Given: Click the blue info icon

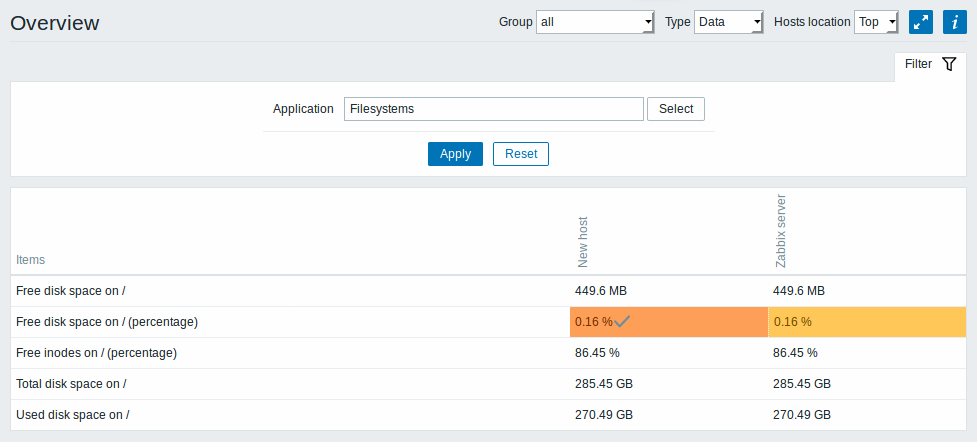Looking at the screenshot, I should click(955, 22).
